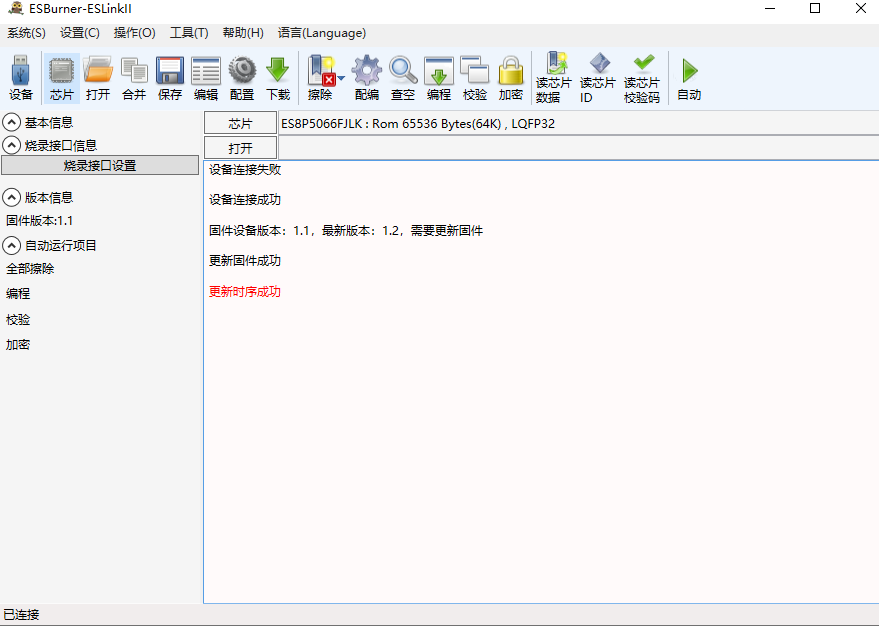Click the 配编 toolbar icon

point(367,78)
